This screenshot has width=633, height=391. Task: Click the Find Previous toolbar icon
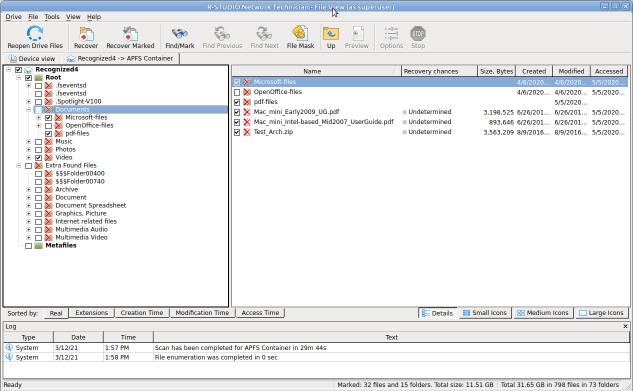click(x=222, y=34)
